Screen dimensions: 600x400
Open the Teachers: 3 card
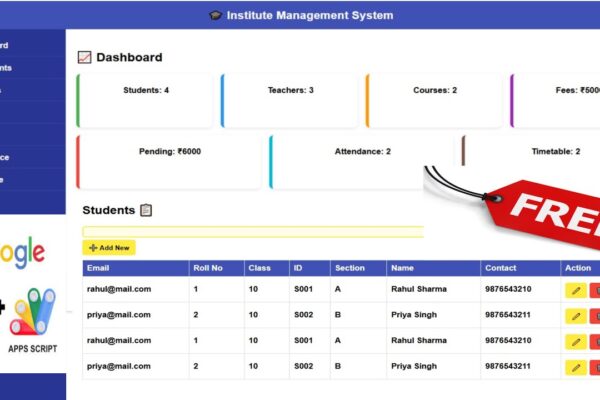(x=289, y=101)
